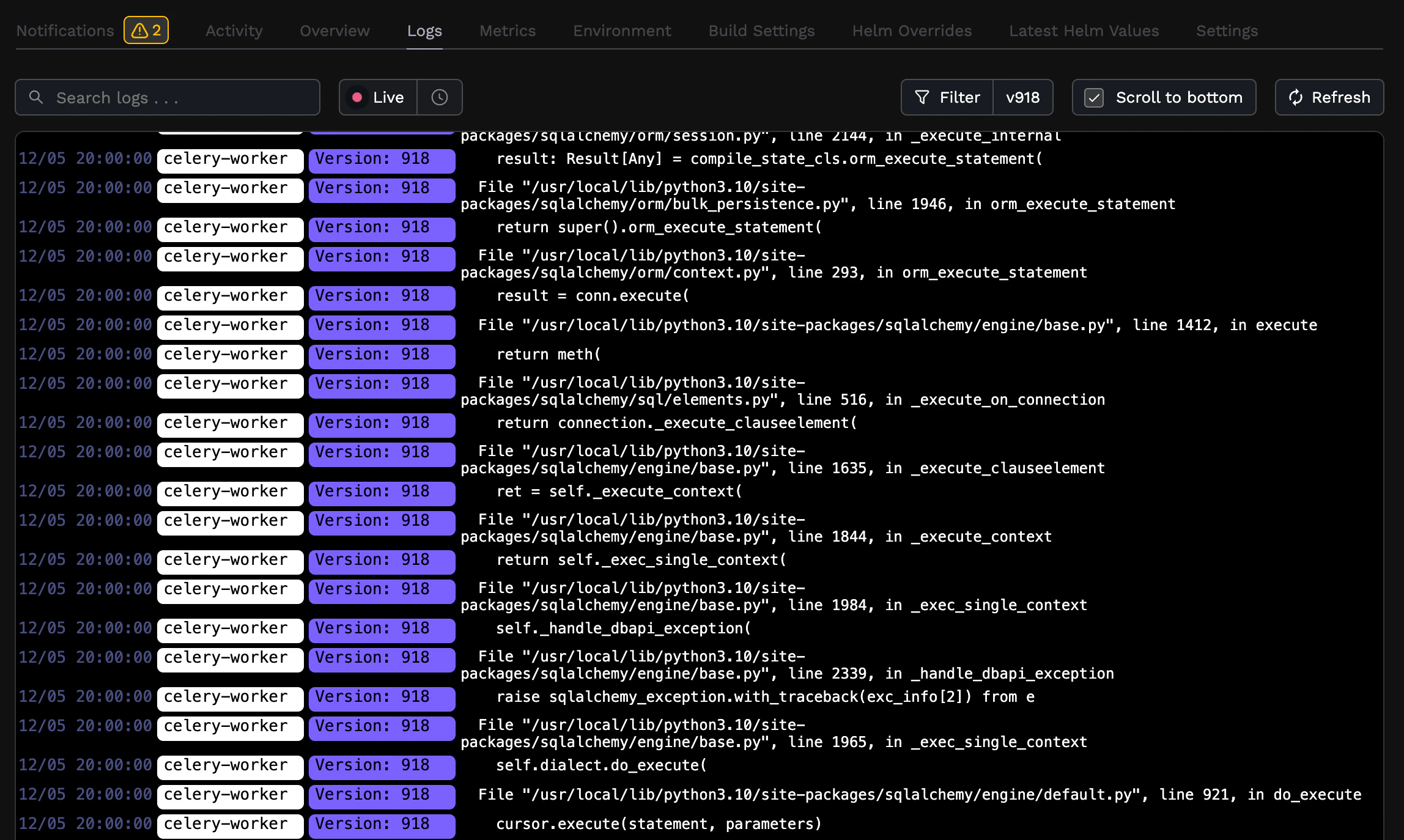The image size is (1404, 840).
Task: Open the Notifications tab
Action: (x=65, y=31)
